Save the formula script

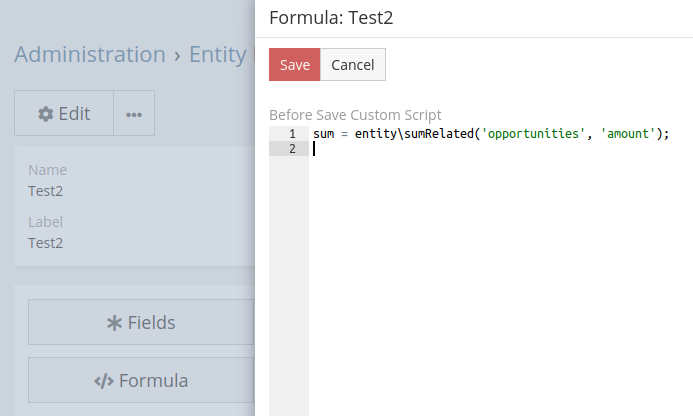point(294,65)
